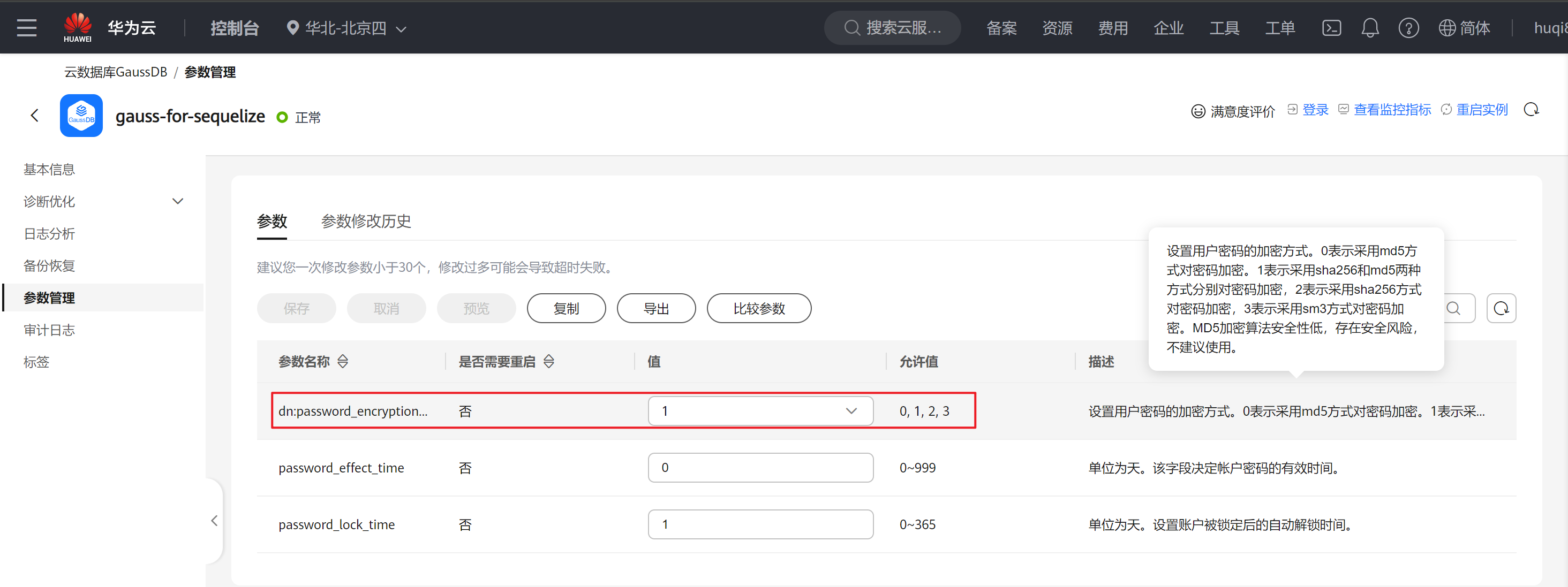Collapse the left sidebar panel
Image resolution: width=1568 pixels, height=587 pixels.
(214, 521)
